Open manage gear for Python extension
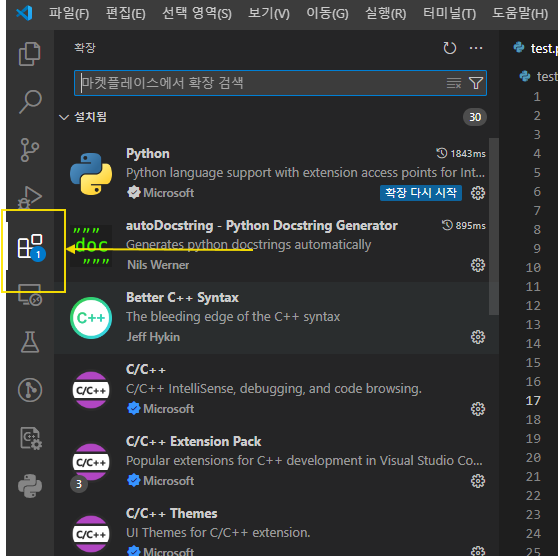 pos(478,193)
